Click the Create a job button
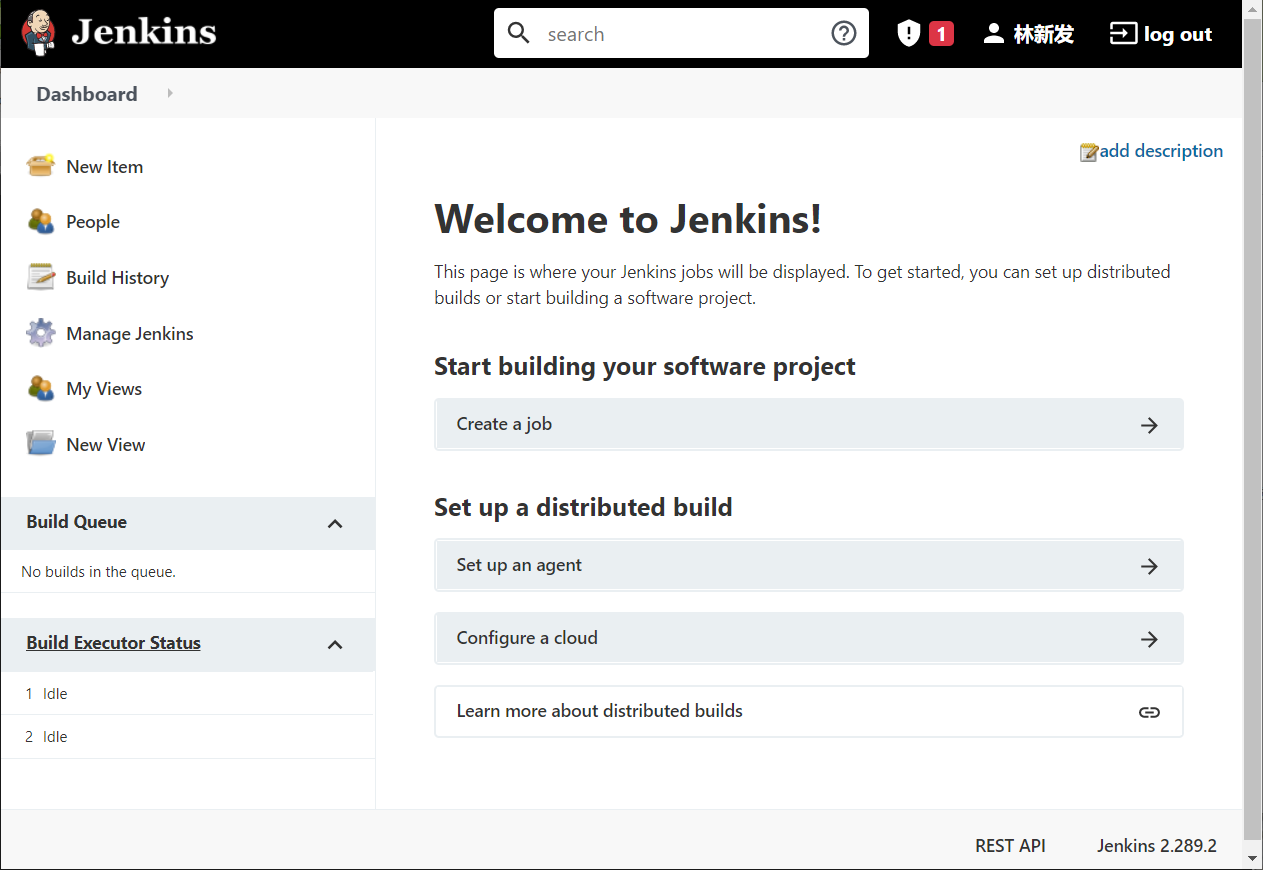 (808, 424)
